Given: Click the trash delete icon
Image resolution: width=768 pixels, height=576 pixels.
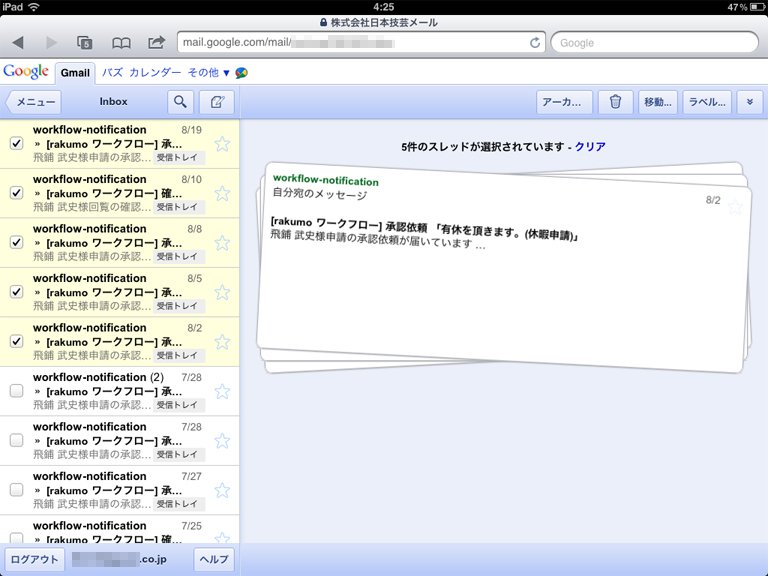Looking at the screenshot, I should point(615,102).
